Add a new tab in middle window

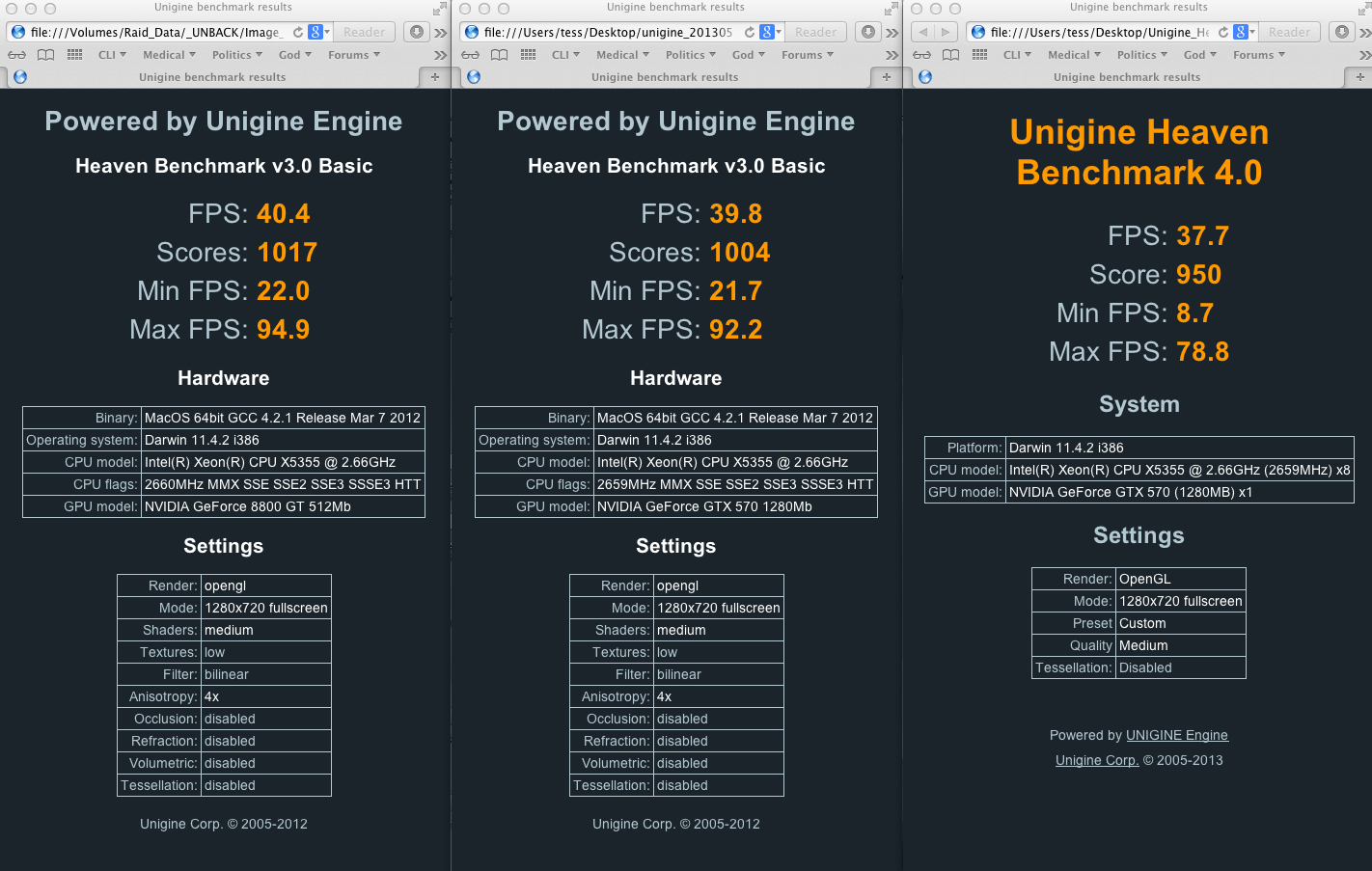pos(886,77)
